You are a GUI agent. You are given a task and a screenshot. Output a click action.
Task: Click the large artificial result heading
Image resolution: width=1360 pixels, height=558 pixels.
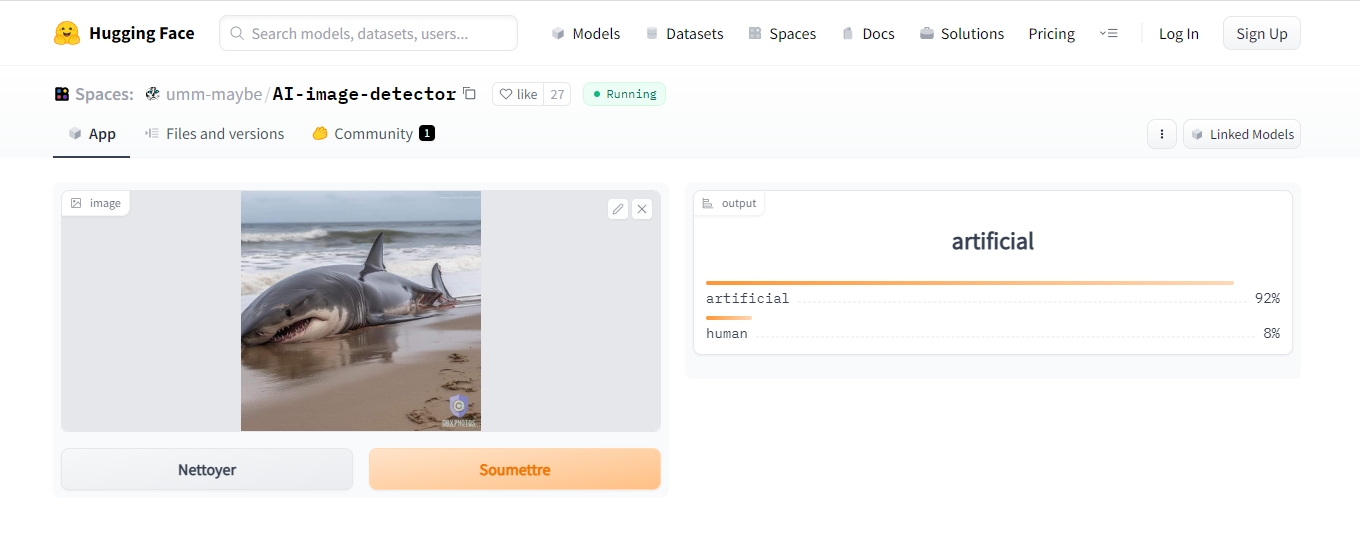(x=993, y=241)
